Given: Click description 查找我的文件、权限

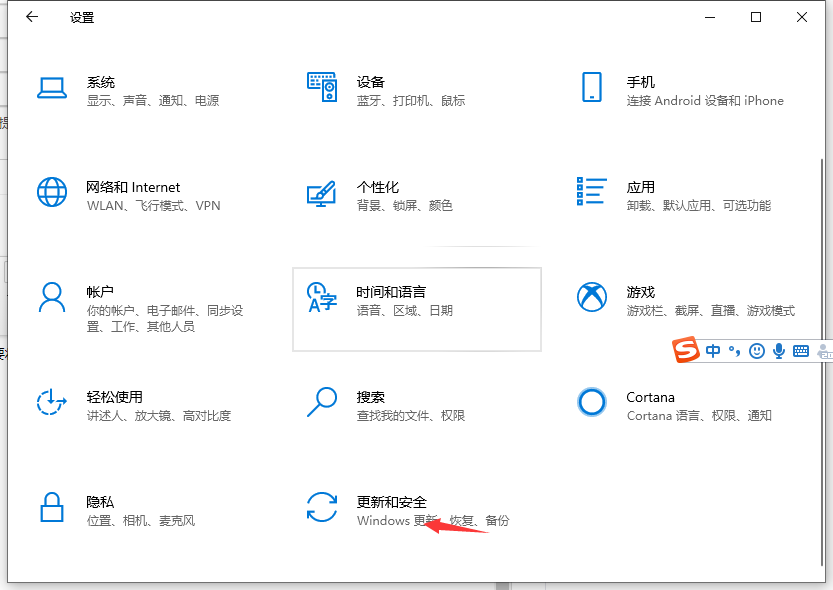Looking at the screenshot, I should (x=411, y=415).
